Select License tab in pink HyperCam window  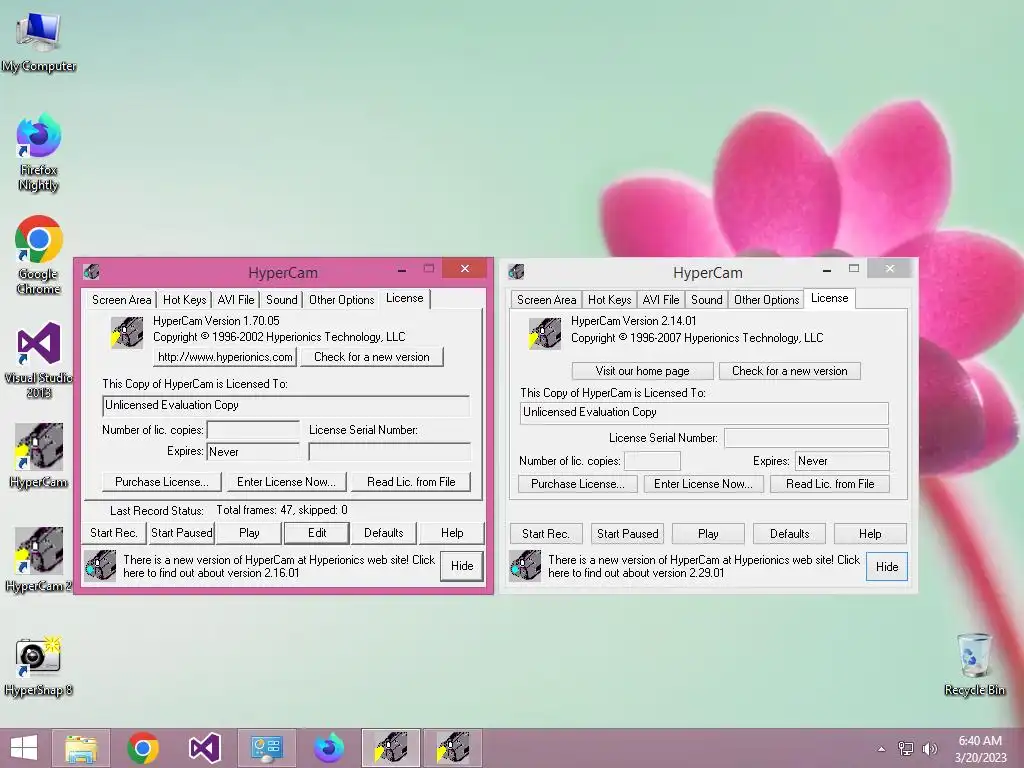click(405, 298)
